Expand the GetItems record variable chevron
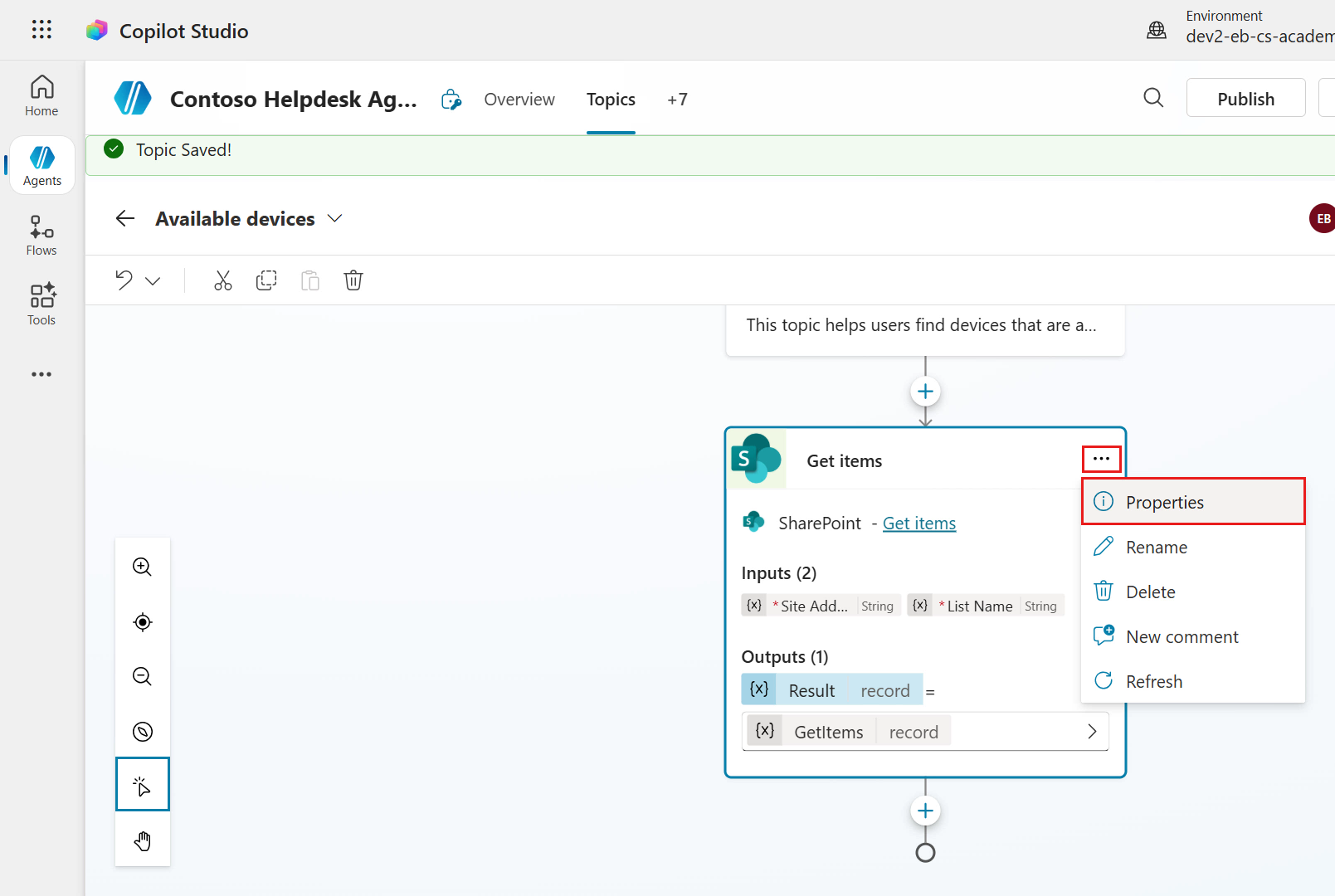1335x896 pixels. (1092, 731)
